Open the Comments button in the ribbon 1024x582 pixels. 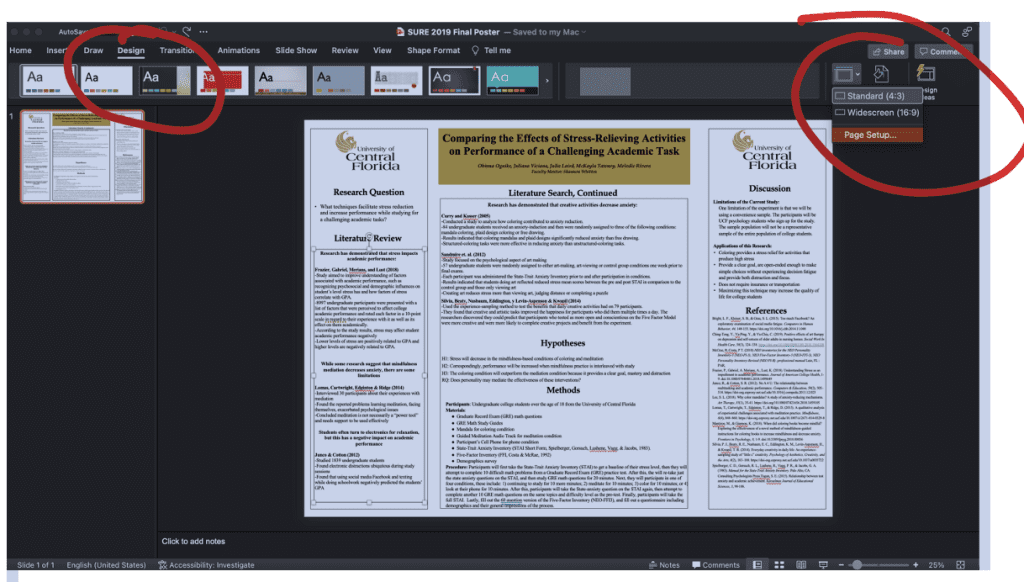pos(944,52)
